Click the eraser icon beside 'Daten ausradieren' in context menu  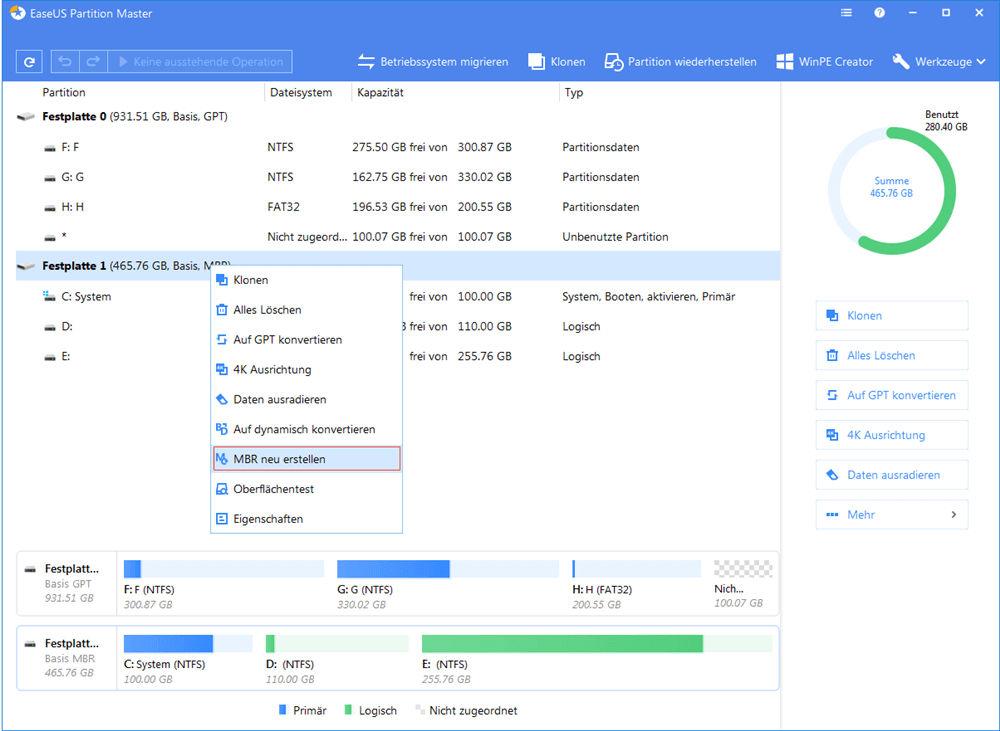click(x=222, y=399)
